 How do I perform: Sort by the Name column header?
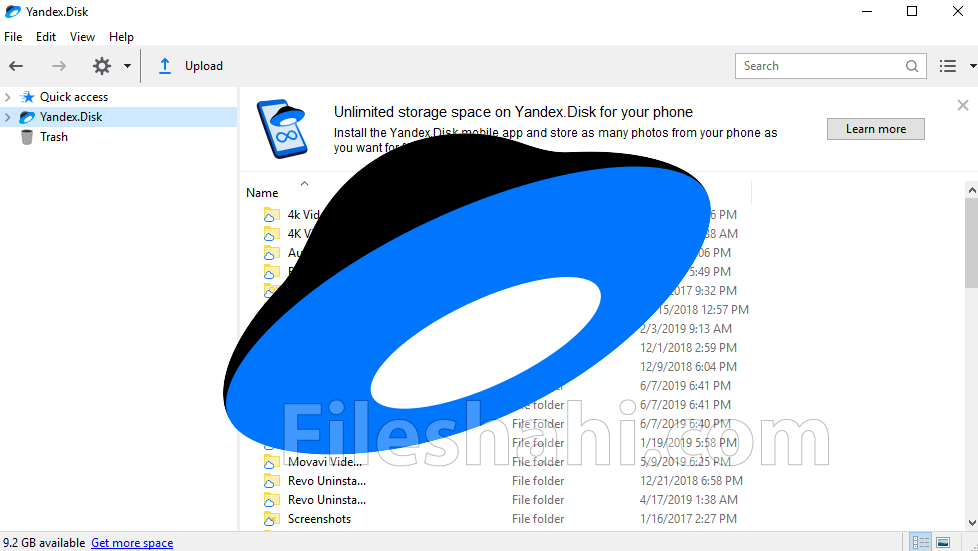coord(262,193)
